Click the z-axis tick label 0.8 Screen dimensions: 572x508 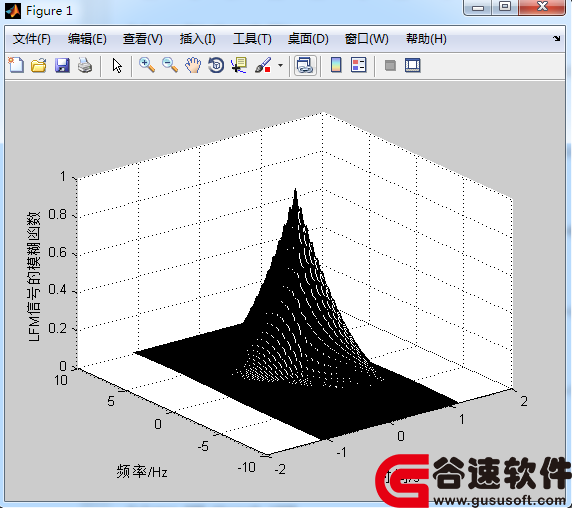(58, 214)
